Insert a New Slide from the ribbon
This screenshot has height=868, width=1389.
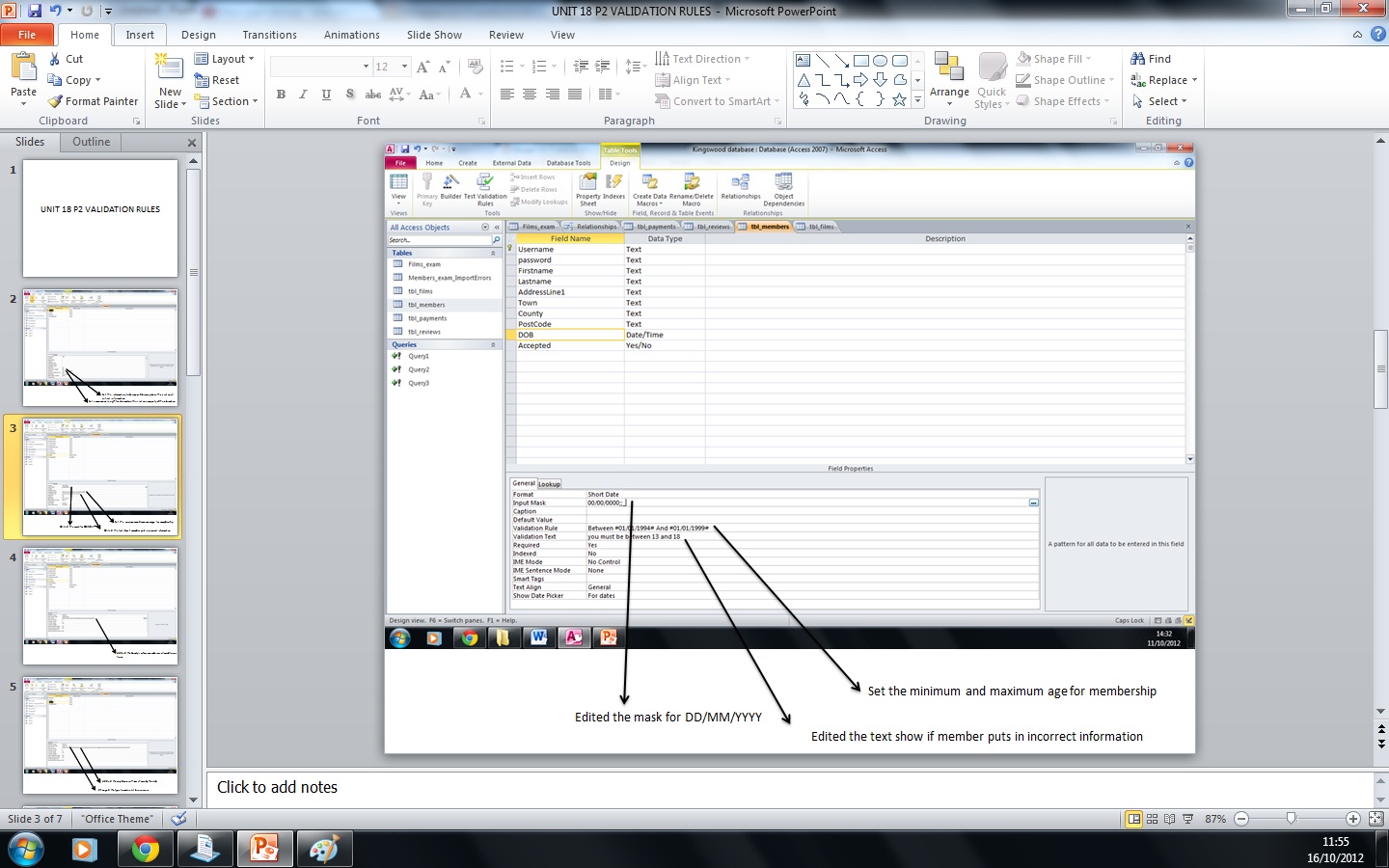click(x=169, y=81)
